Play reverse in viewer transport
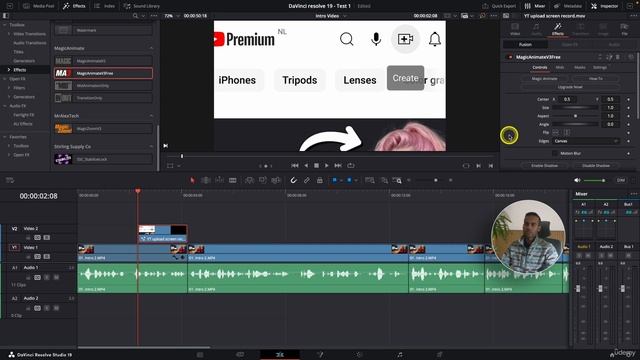 tap(306, 166)
